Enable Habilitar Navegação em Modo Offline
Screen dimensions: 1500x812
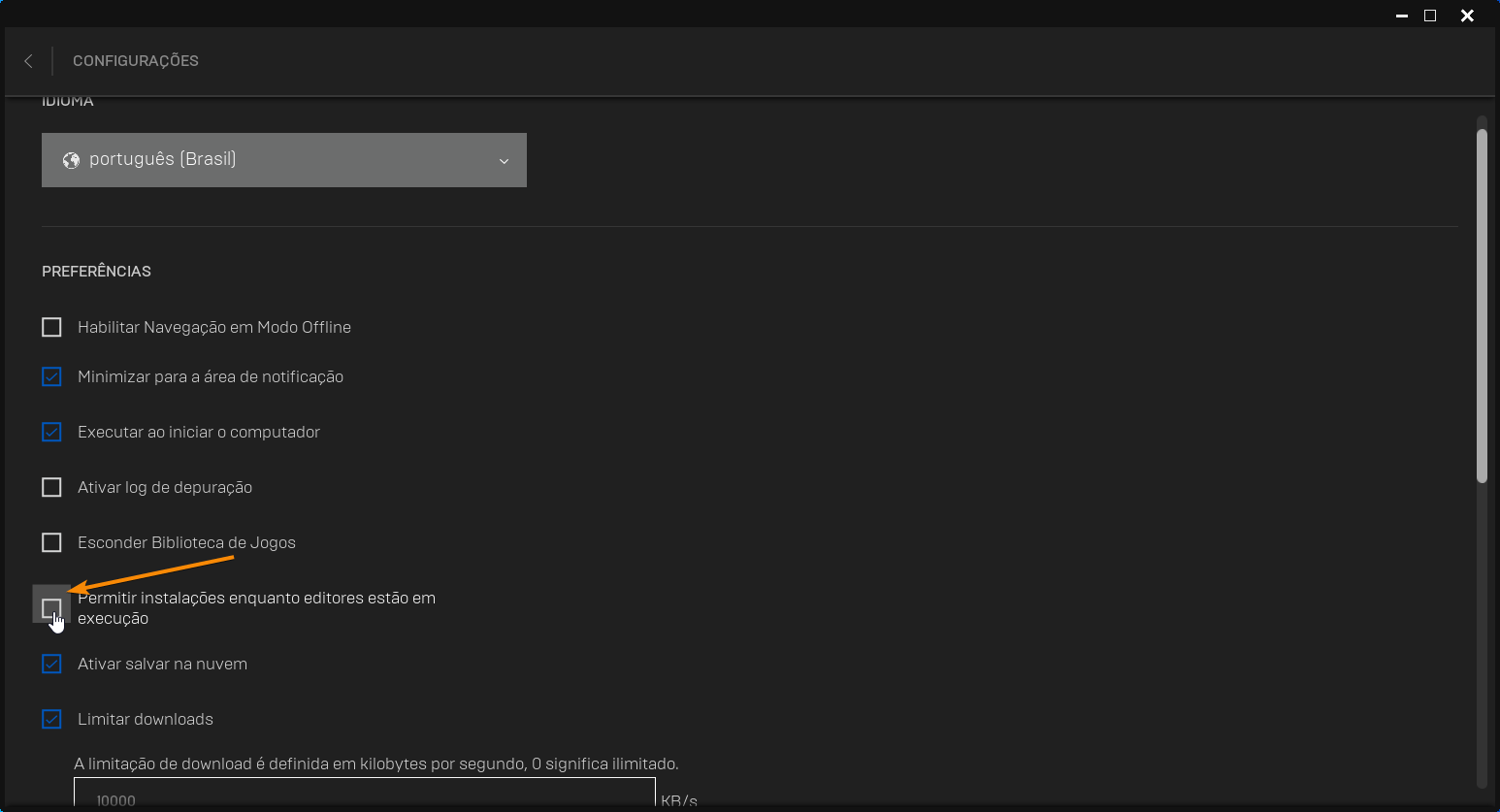(51, 327)
